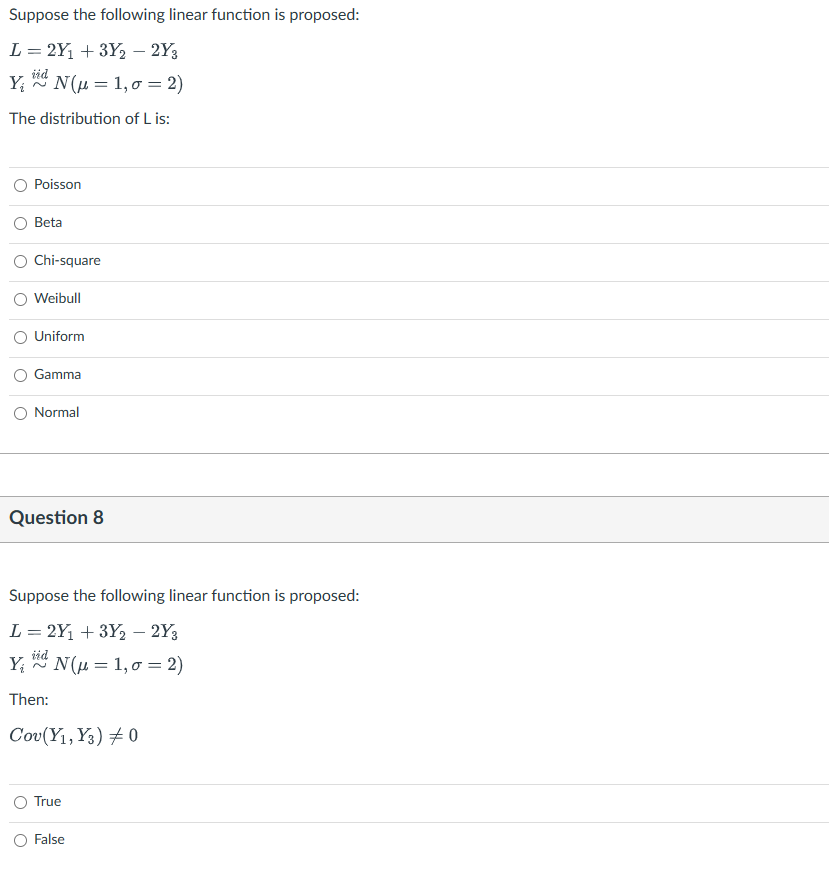Click the True label text
This screenshot has width=829, height=877.
48,802
